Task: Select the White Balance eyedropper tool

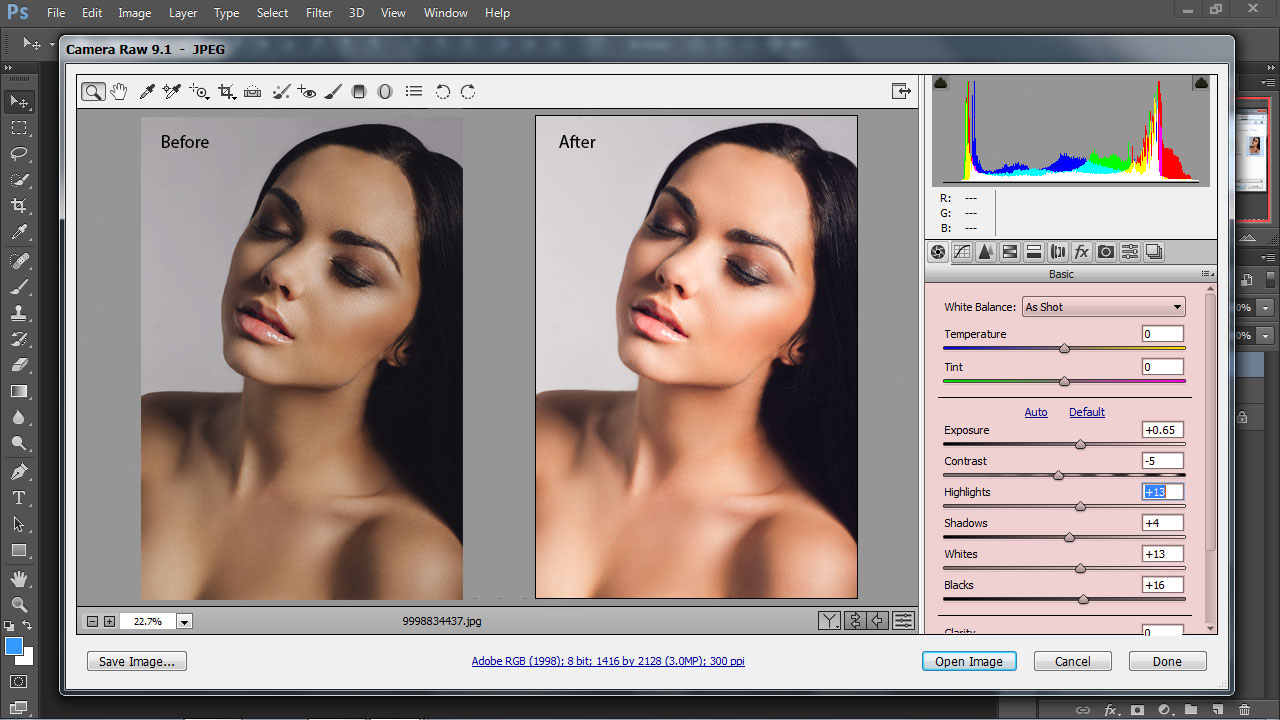Action: (x=146, y=92)
